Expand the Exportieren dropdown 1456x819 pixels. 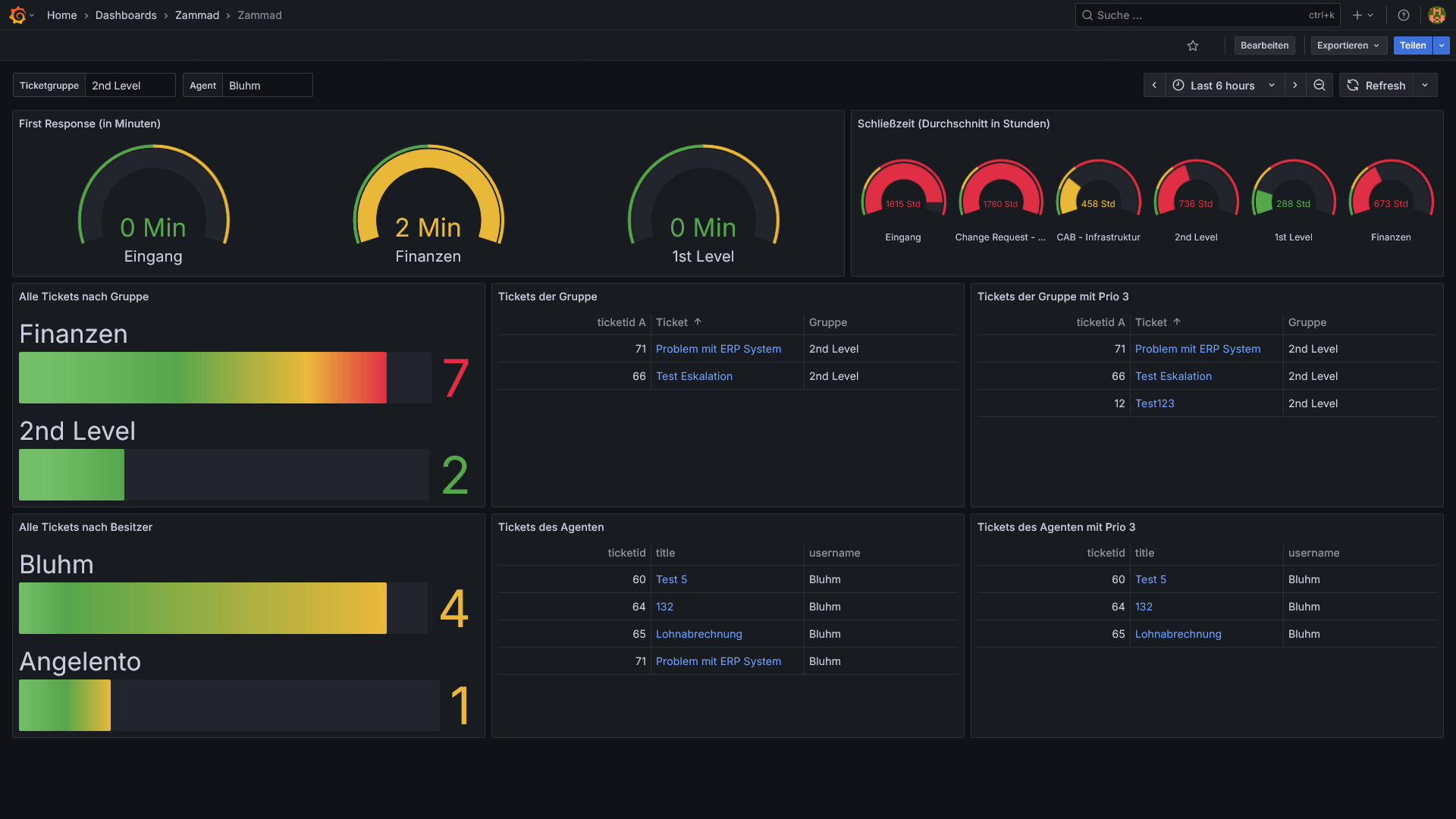pos(1348,45)
